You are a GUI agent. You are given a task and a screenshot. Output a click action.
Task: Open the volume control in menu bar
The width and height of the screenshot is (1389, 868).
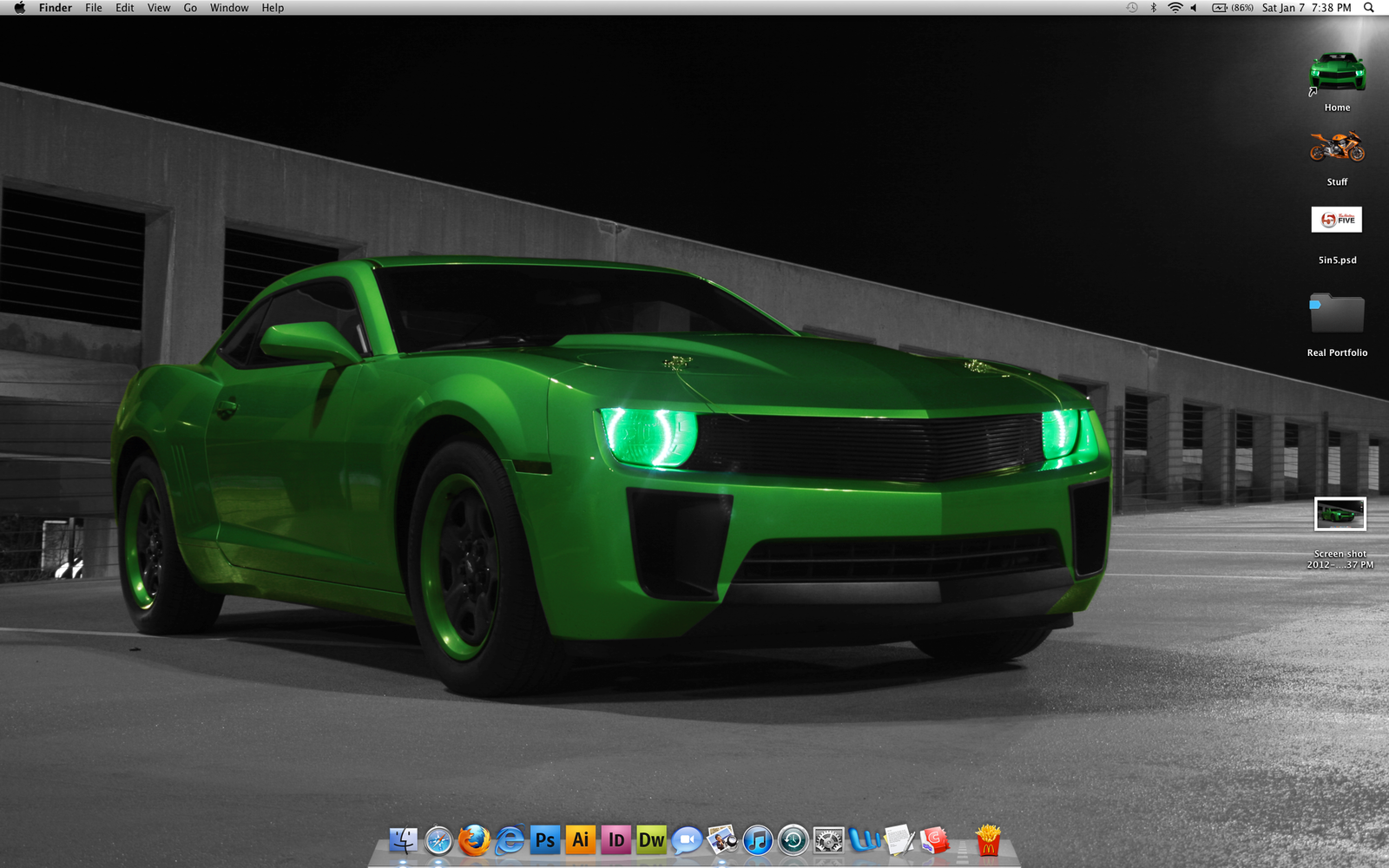(x=1195, y=8)
